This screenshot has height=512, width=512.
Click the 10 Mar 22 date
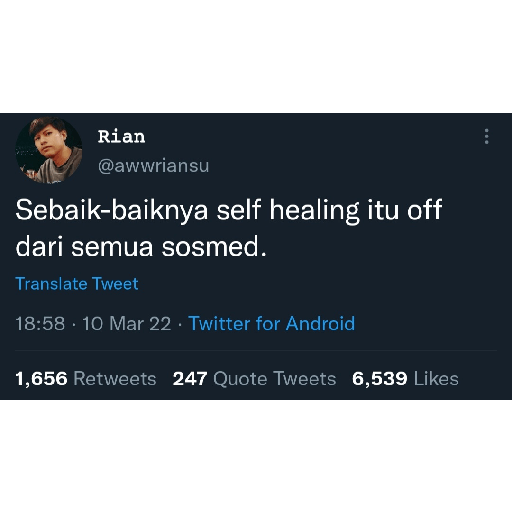coord(127,323)
